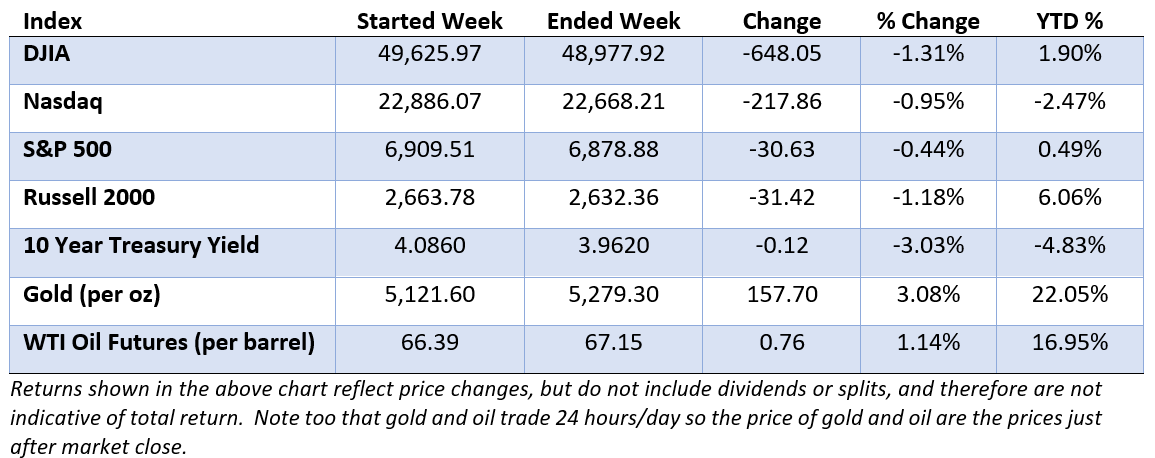Viewport: 1155px width, 458px height.
Task: Click the 10 Year Treasury Yield label
Action: tap(141, 246)
